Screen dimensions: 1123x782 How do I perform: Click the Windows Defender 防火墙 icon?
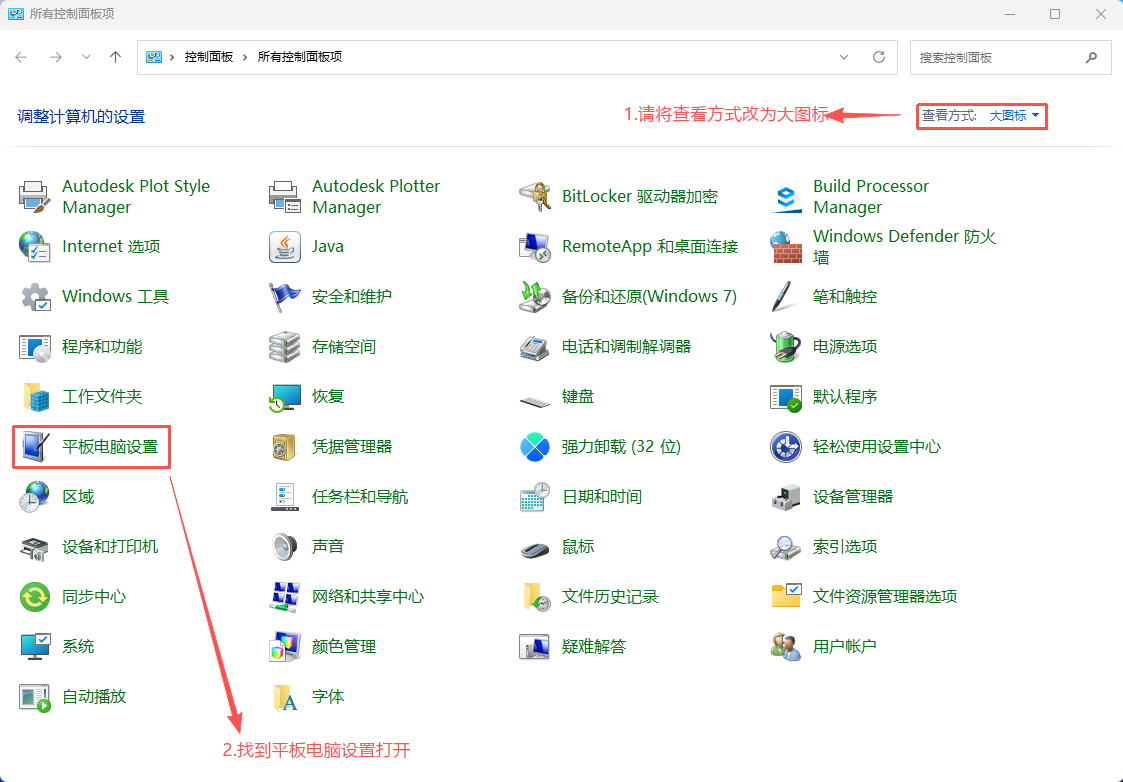[x=786, y=247]
